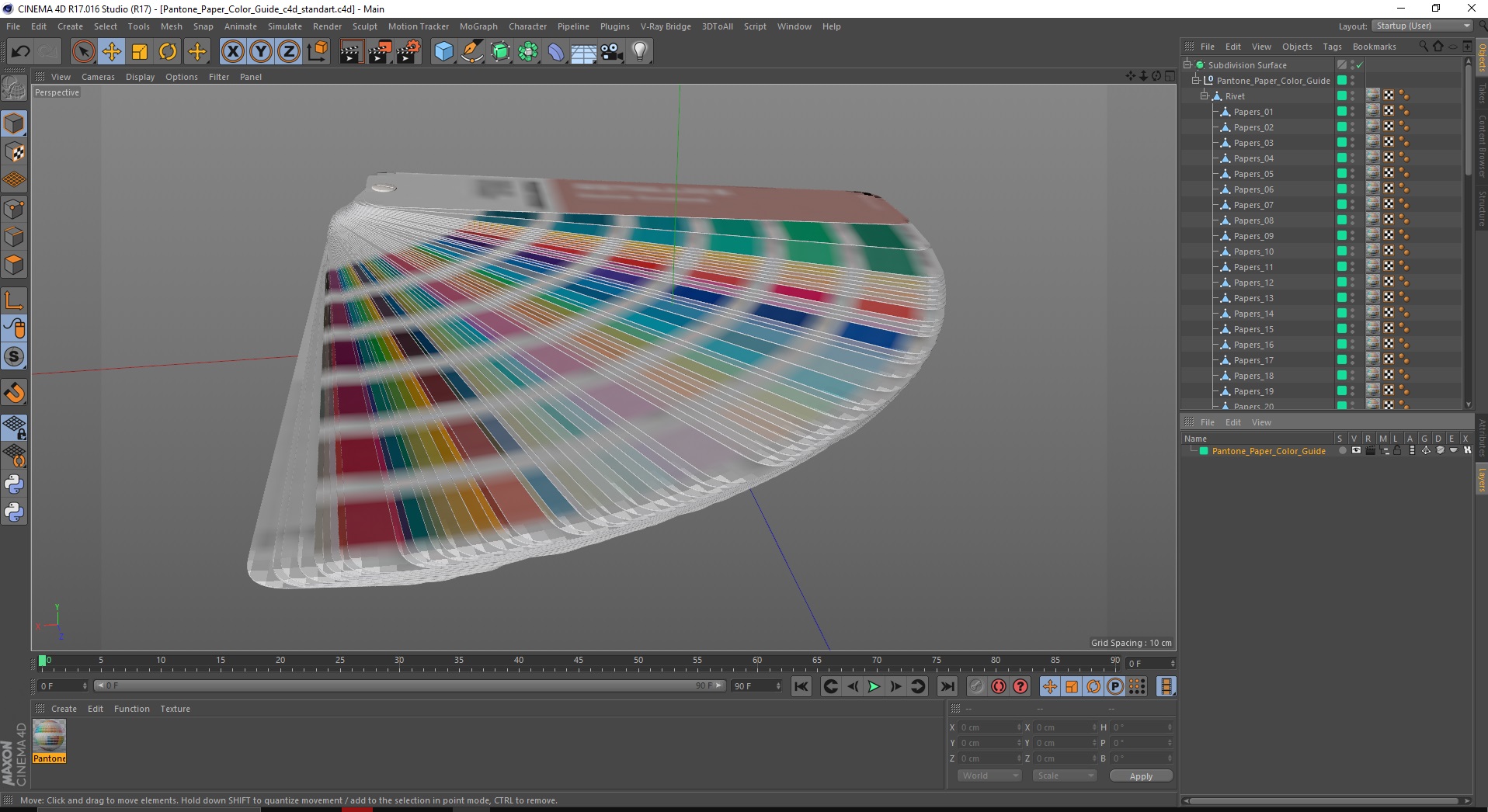Viewport: 1488px width, 812px height.
Task: Activate the Scale tool
Action: (140, 52)
